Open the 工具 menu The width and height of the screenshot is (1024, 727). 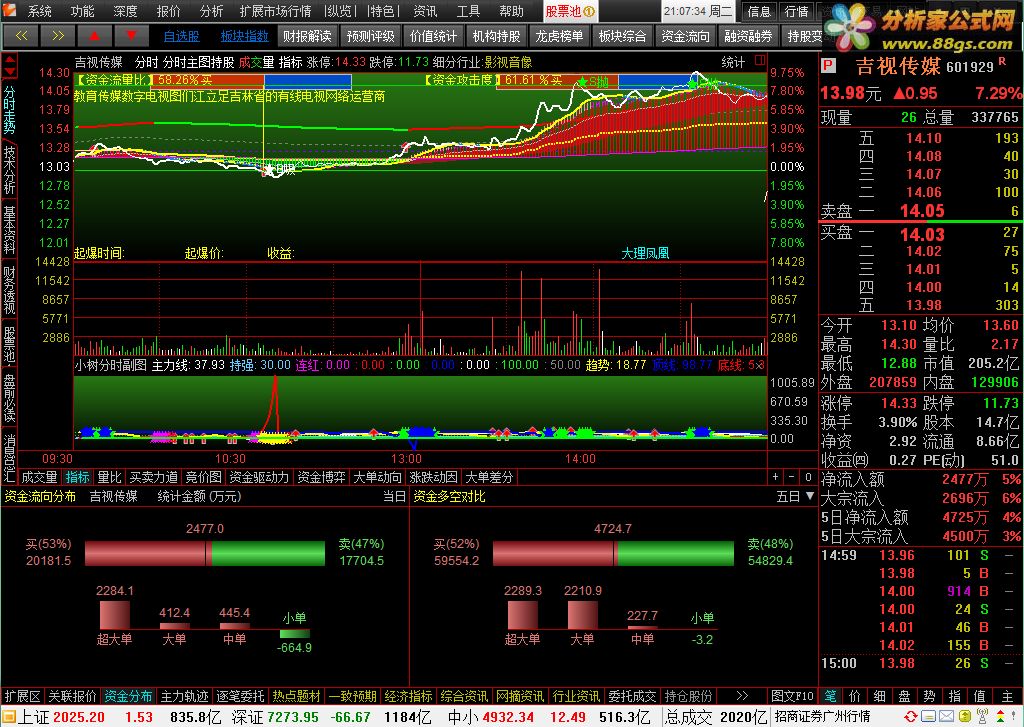click(x=468, y=12)
